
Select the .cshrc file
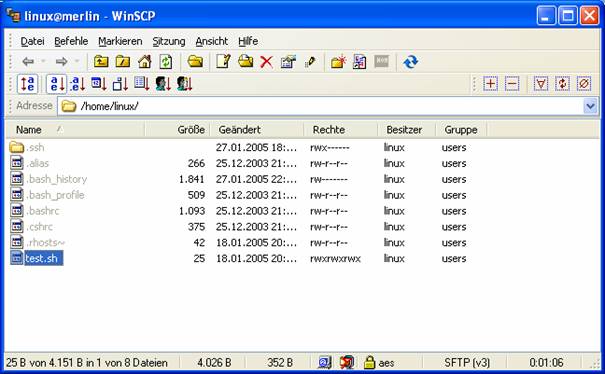pos(31,227)
